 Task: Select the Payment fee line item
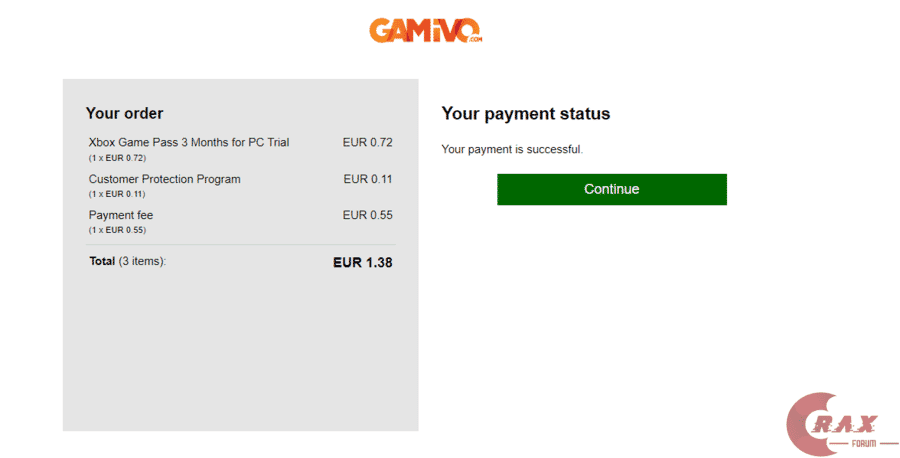(x=121, y=215)
